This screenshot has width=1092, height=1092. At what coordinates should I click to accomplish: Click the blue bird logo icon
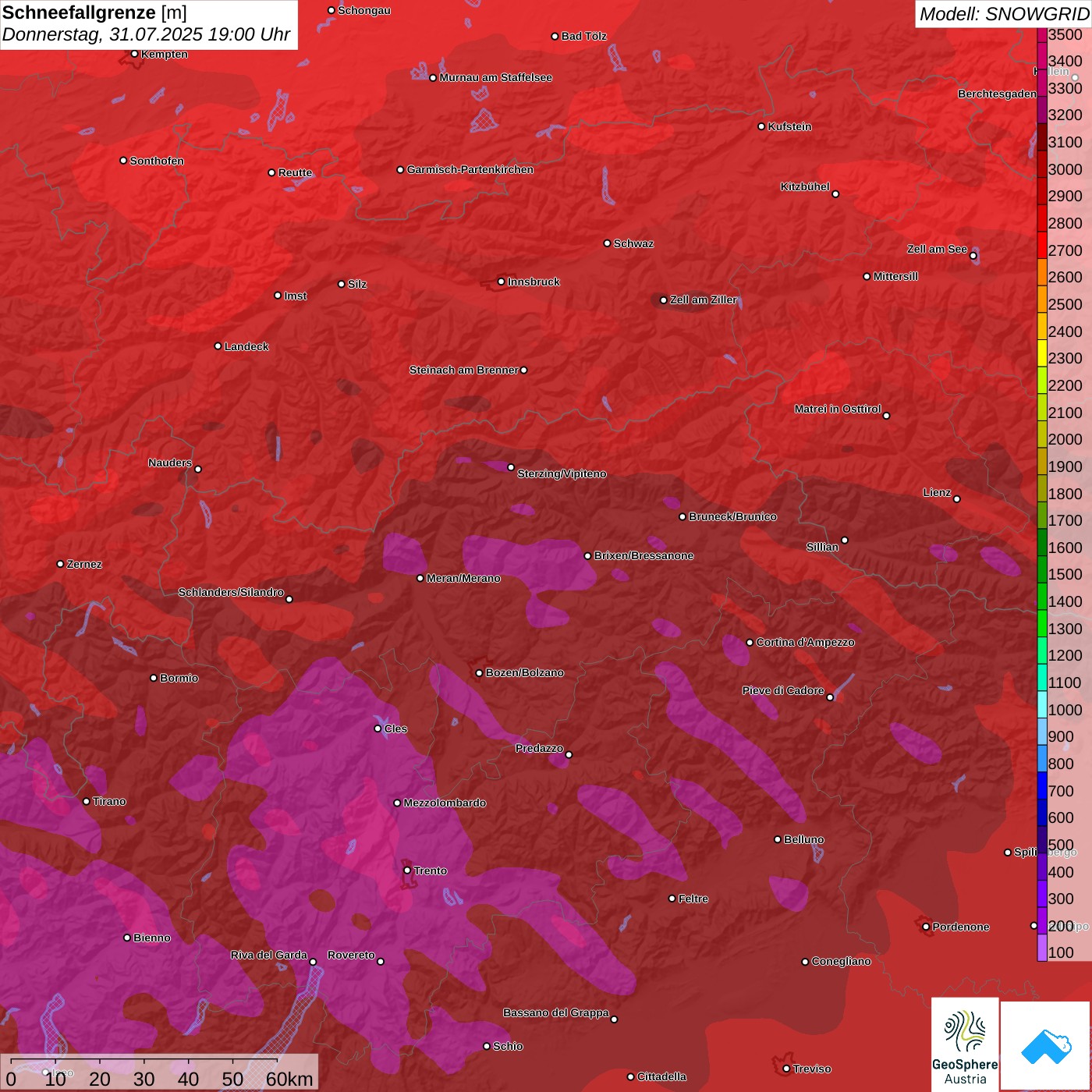(x=1046, y=1046)
